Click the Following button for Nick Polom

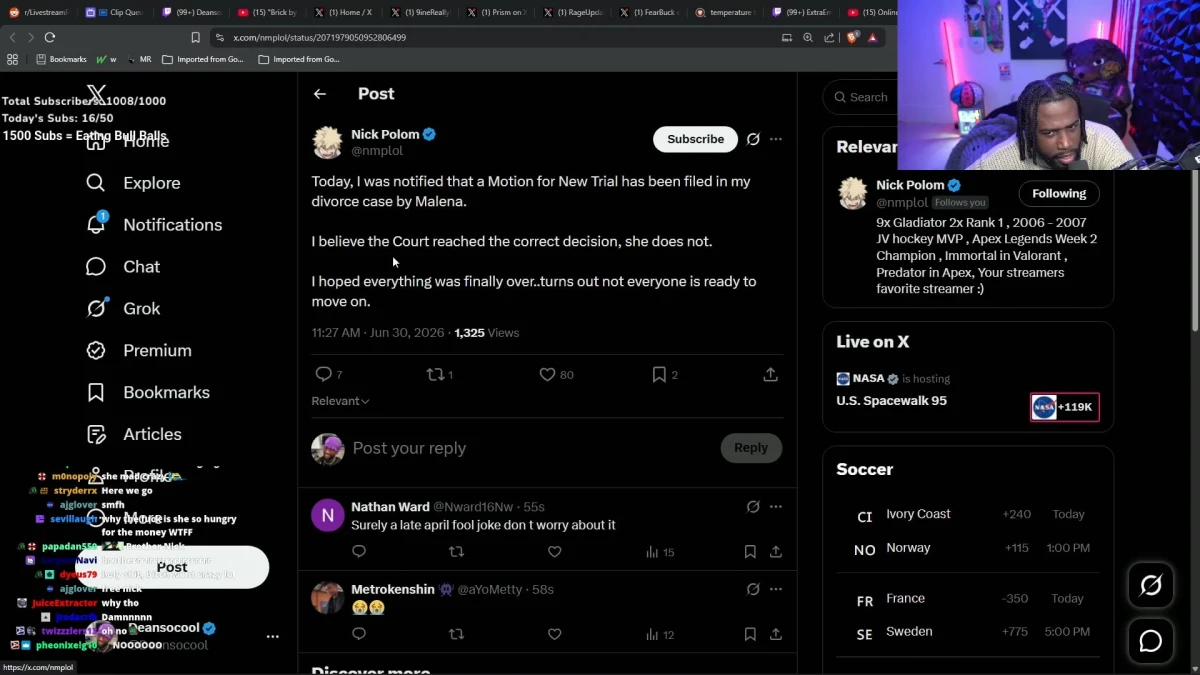click(1059, 194)
